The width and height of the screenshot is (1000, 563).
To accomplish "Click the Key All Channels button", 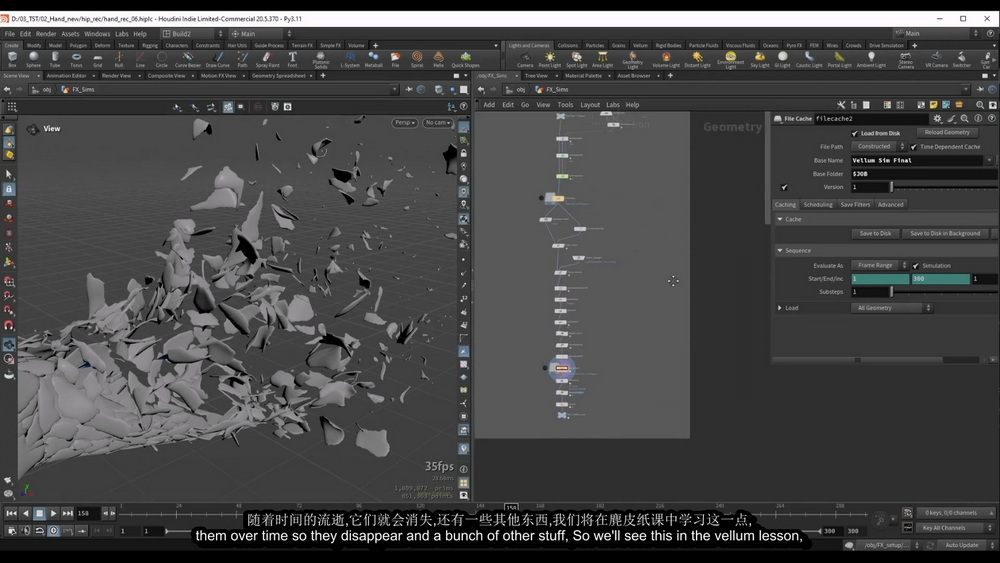I will (x=950, y=528).
